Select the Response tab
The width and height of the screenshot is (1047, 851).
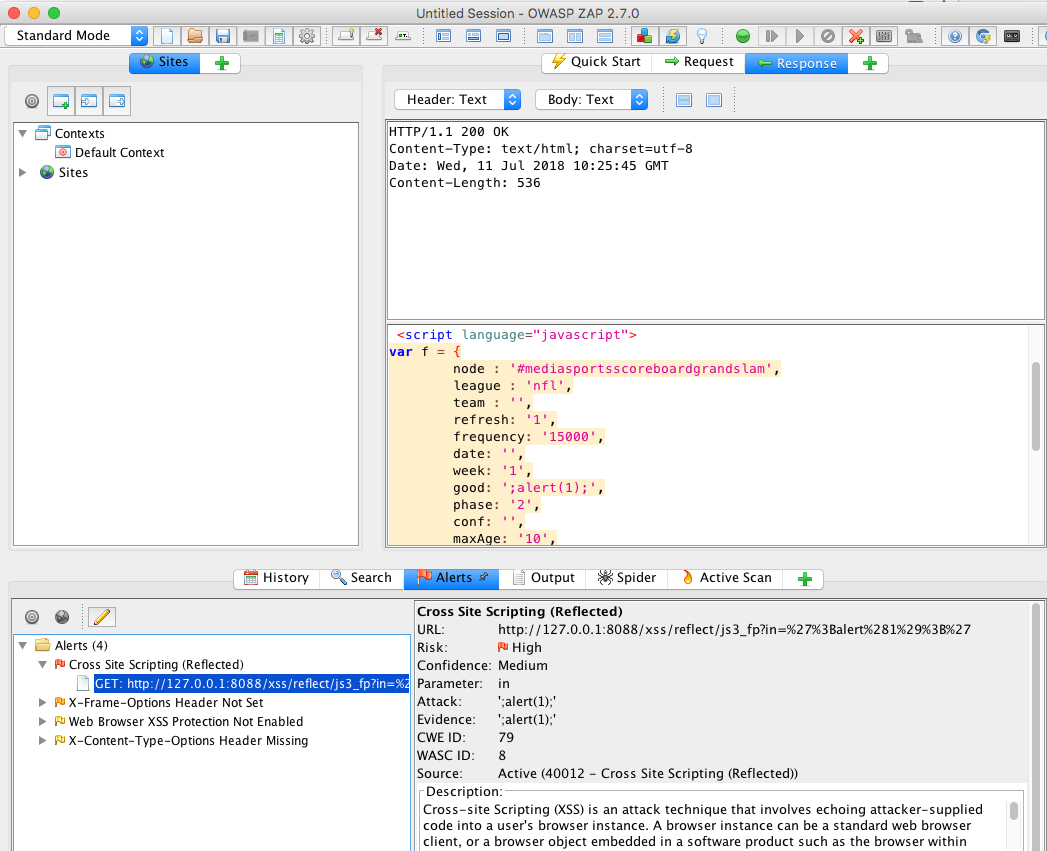pyautogui.click(x=797, y=63)
